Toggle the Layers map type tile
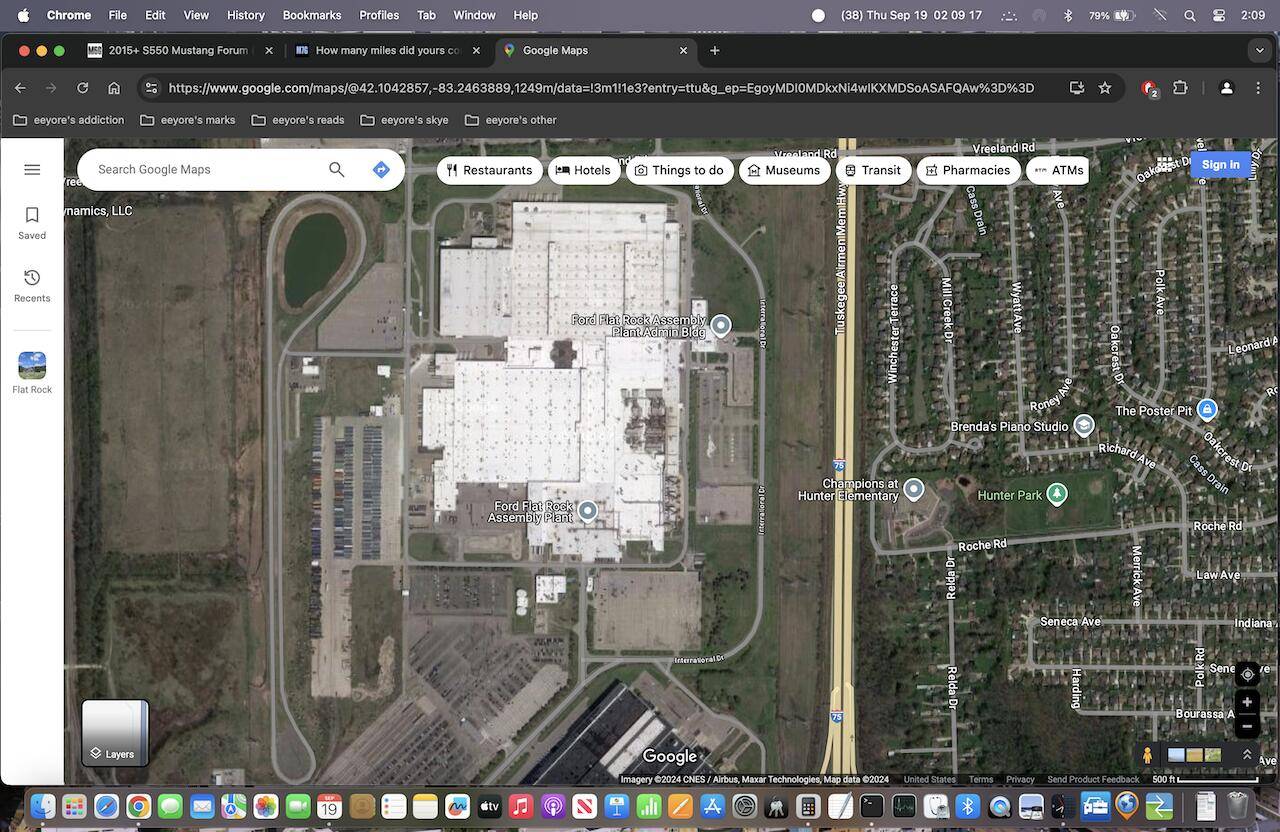 coord(115,732)
